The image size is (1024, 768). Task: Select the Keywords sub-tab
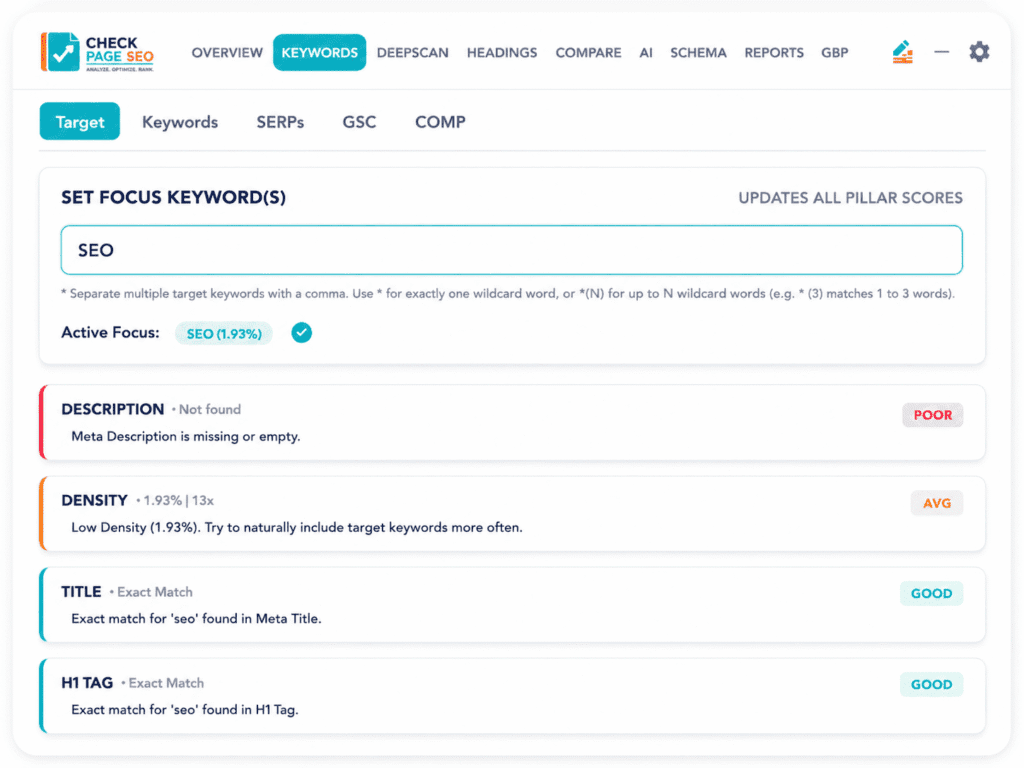click(x=180, y=122)
